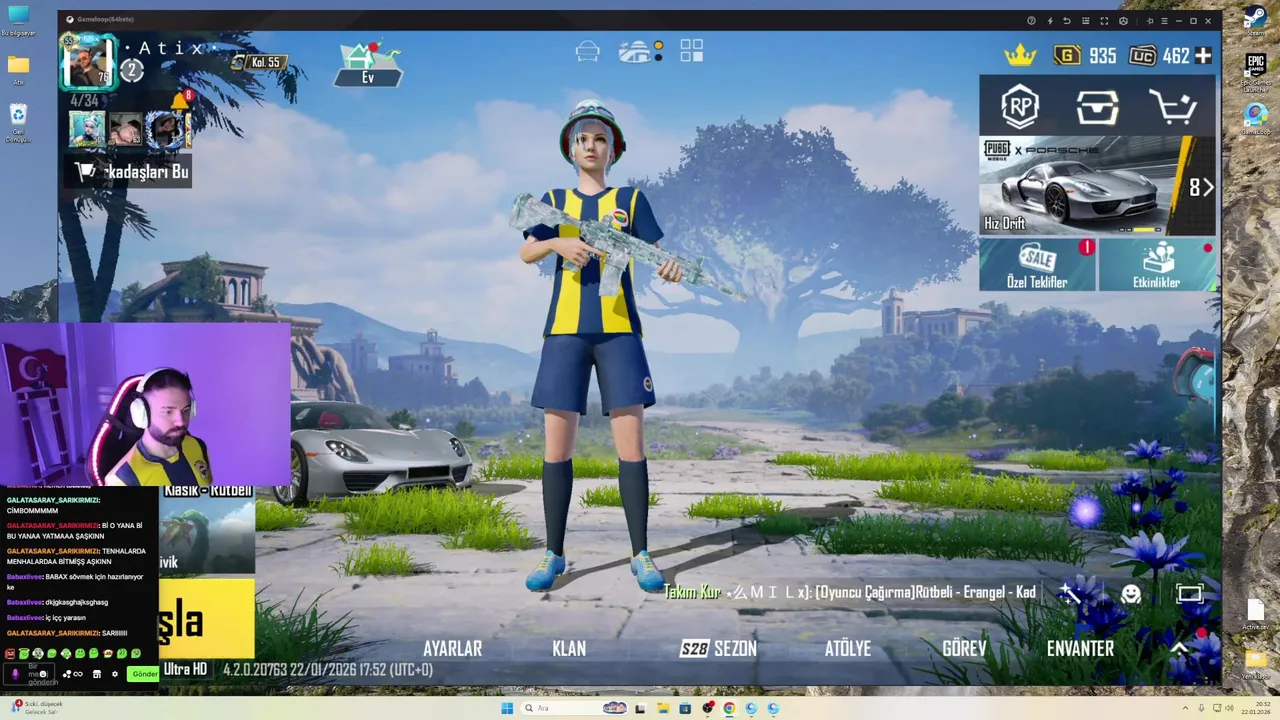
Task: Select the first friend avatar thumbnail
Action: (87, 130)
